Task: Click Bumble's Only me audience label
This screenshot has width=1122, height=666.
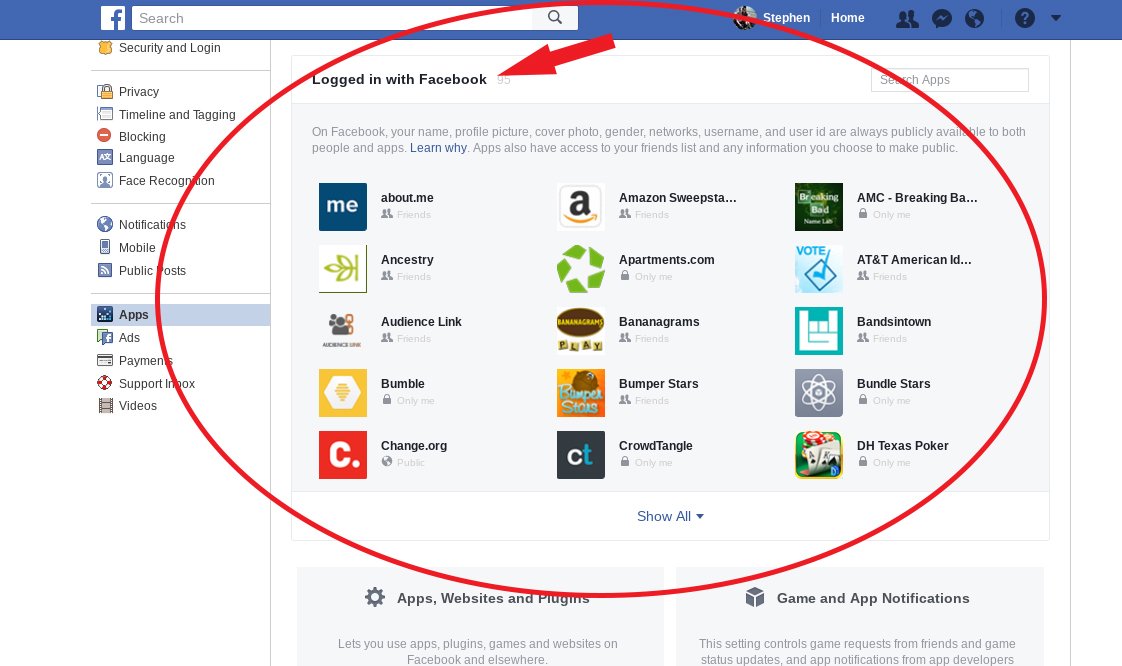Action: point(416,401)
